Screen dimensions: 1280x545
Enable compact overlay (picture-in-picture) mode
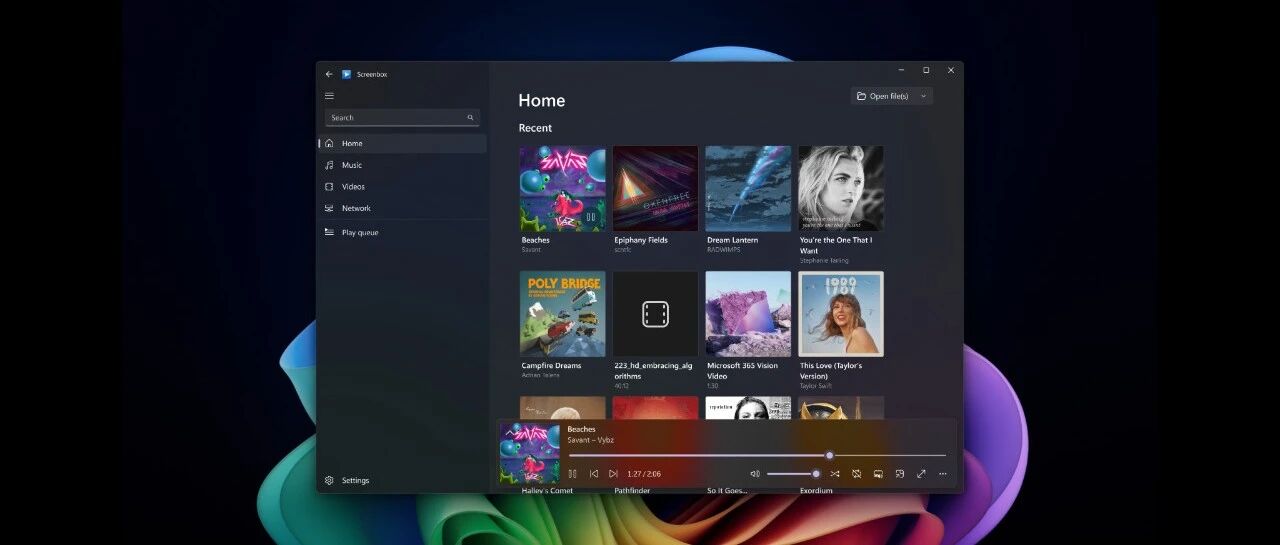[900, 474]
